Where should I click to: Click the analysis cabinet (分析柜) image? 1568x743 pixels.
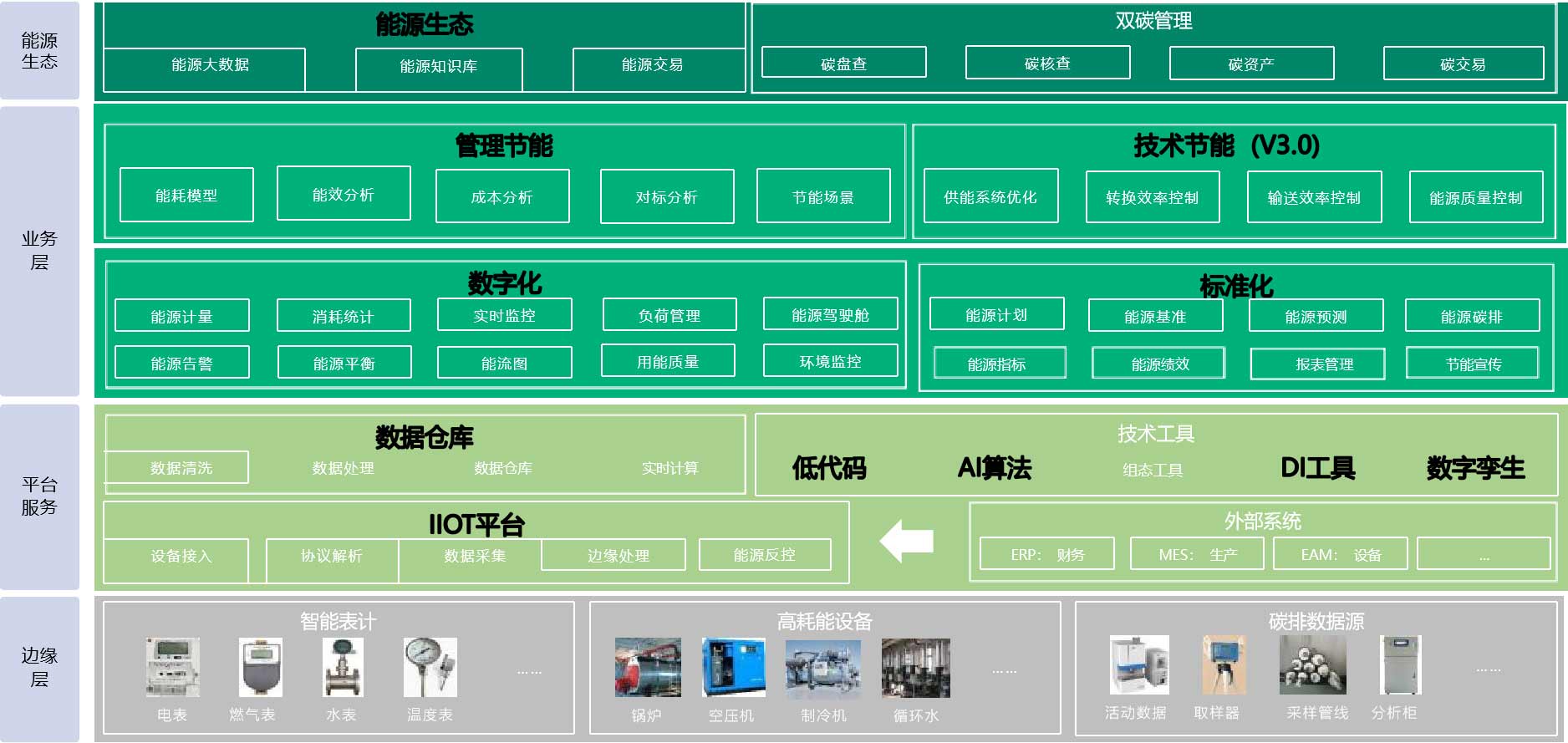click(1400, 665)
